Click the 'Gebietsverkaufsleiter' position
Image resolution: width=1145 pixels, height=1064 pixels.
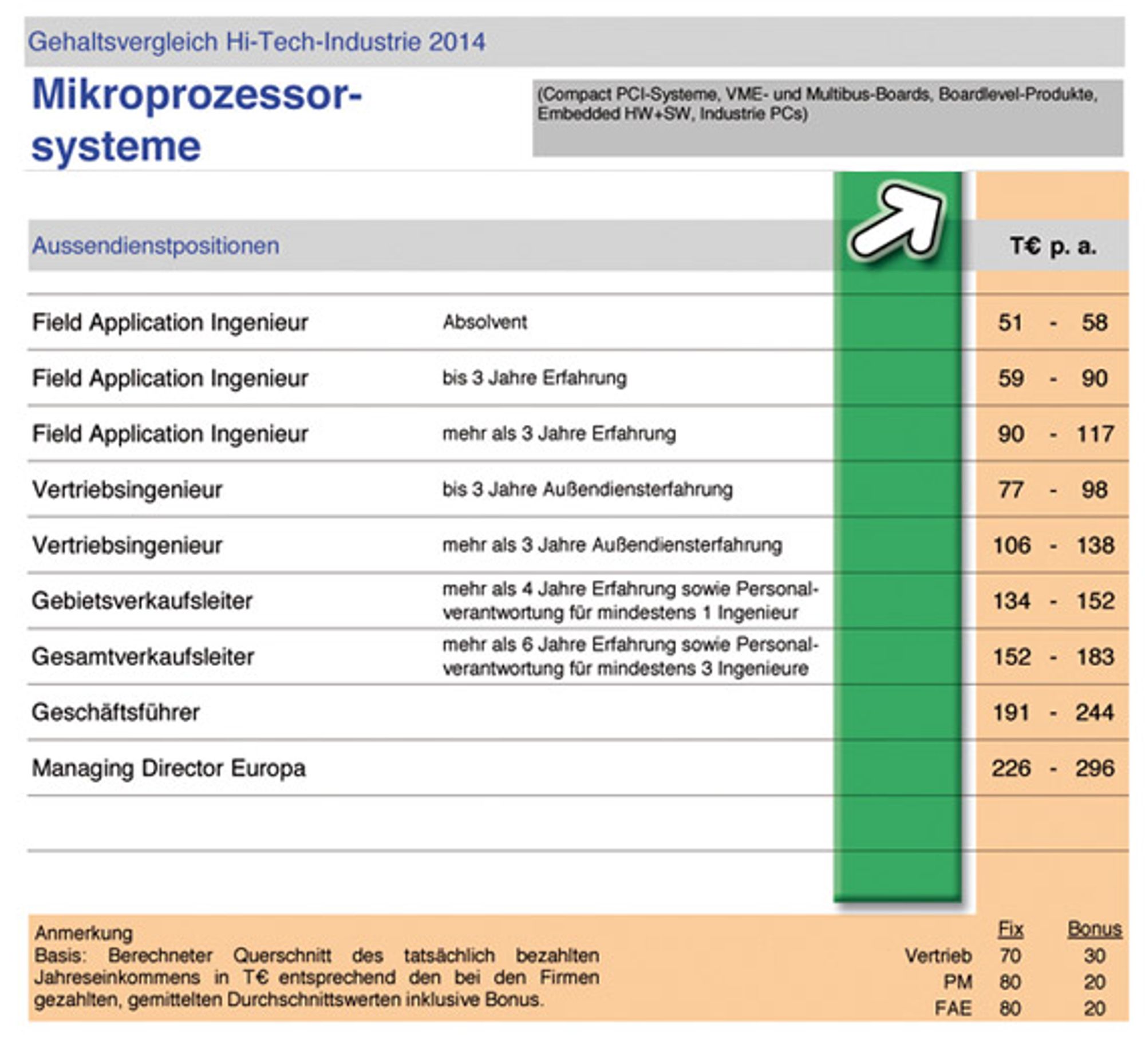[141, 601]
